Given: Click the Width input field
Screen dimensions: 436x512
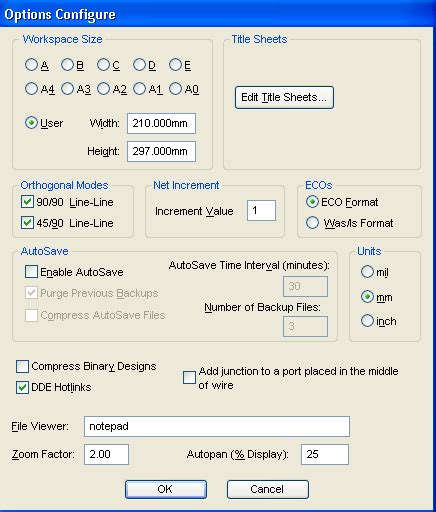Looking at the screenshot, I should [x=161, y=123].
